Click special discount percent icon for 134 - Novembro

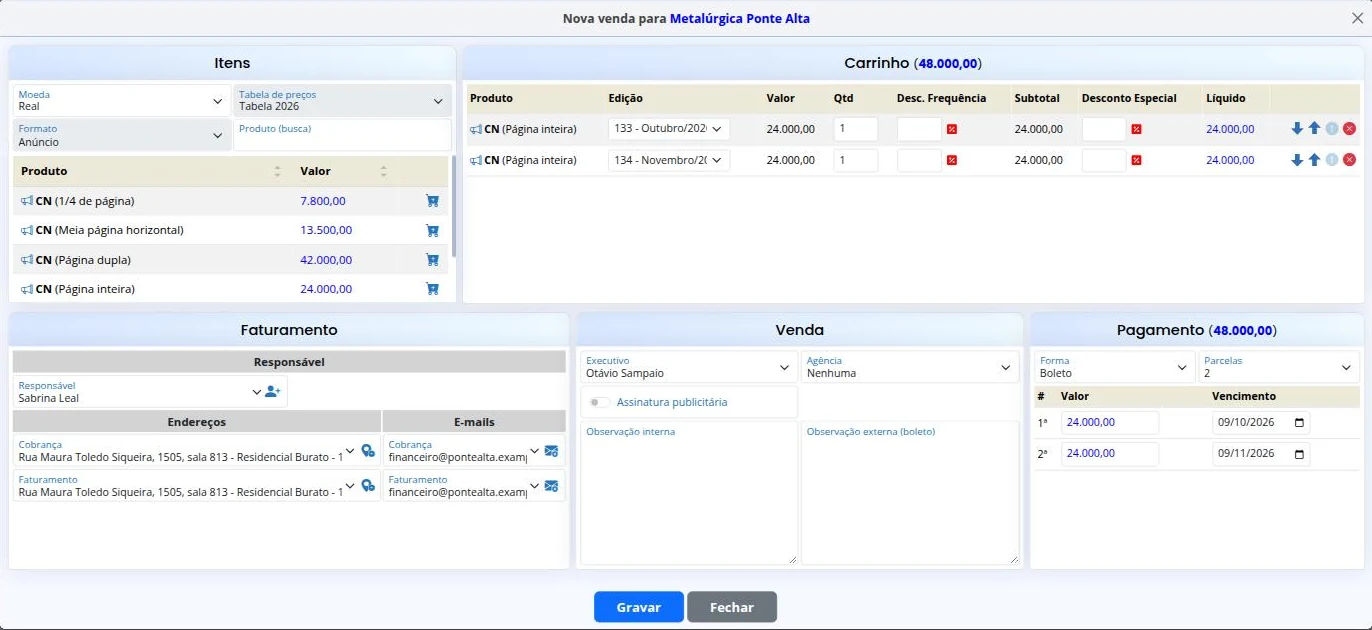pos(1136,160)
